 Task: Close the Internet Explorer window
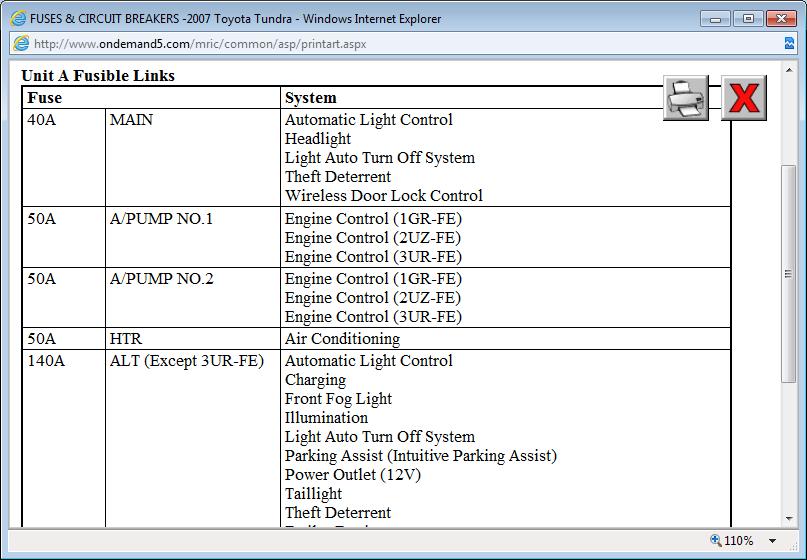point(781,18)
